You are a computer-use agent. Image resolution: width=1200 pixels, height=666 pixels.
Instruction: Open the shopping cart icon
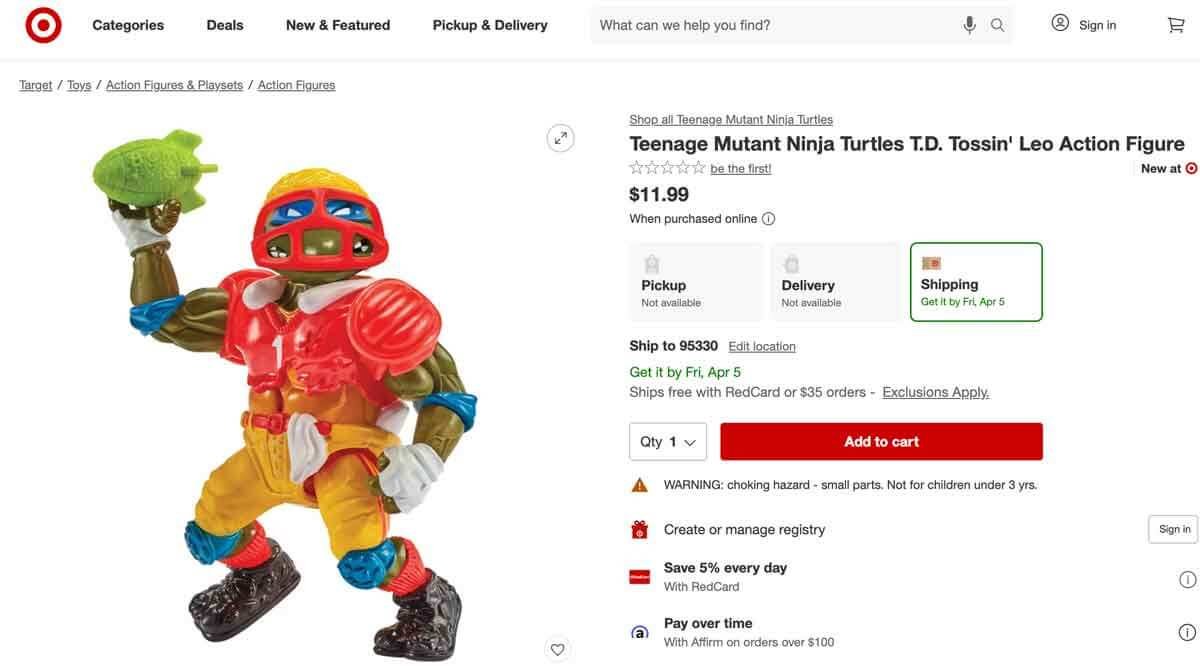pos(1176,25)
